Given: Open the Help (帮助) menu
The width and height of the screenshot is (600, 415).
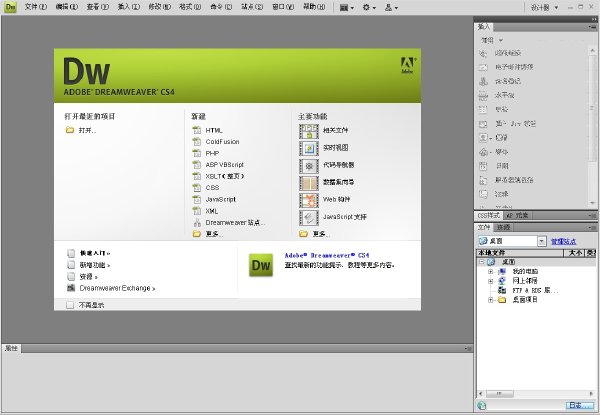Looking at the screenshot, I should click(314, 7).
